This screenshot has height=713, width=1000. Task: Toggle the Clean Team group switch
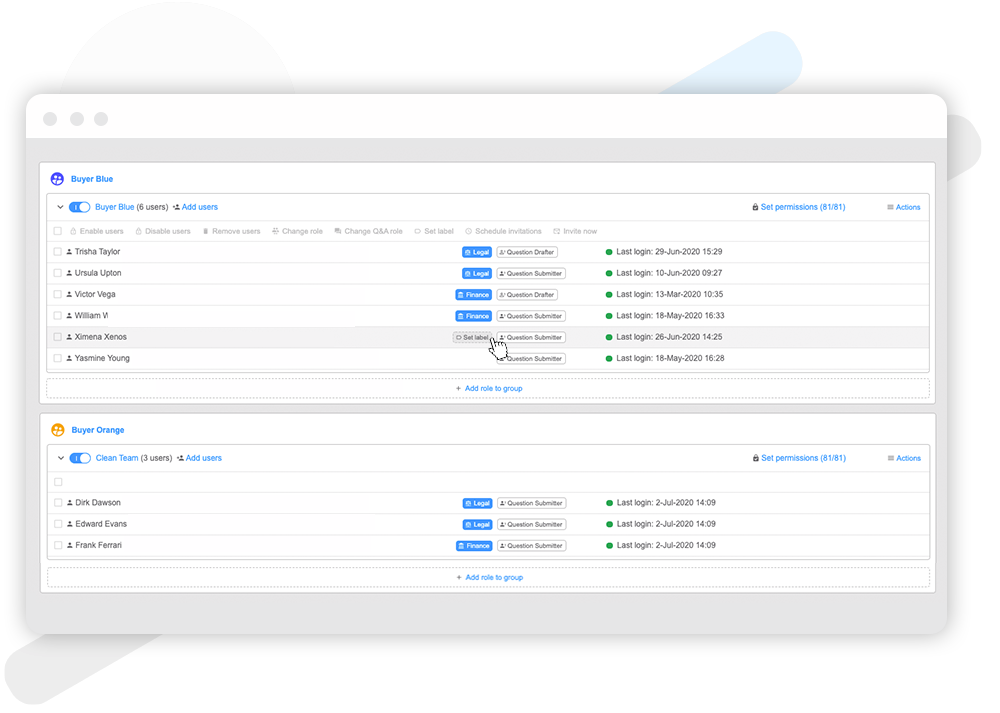pos(79,458)
